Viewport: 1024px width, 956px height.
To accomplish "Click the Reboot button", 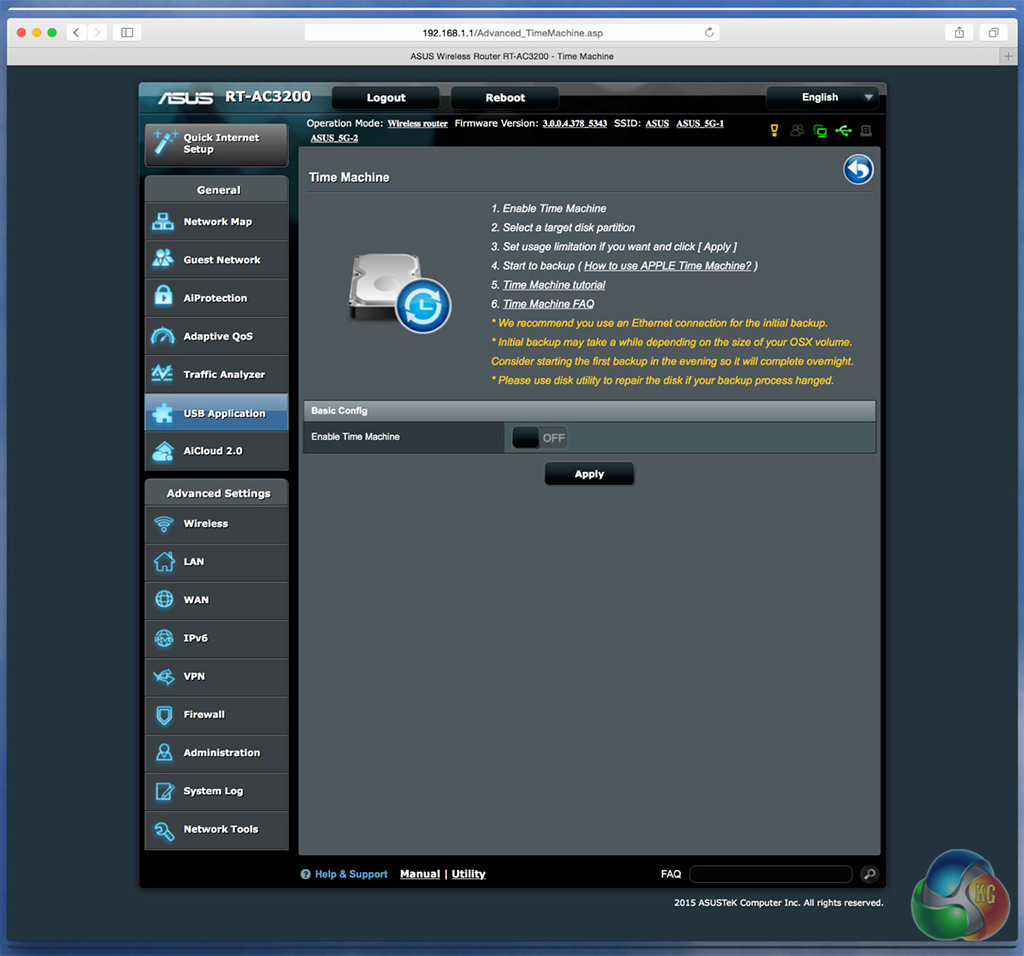I will (x=505, y=97).
